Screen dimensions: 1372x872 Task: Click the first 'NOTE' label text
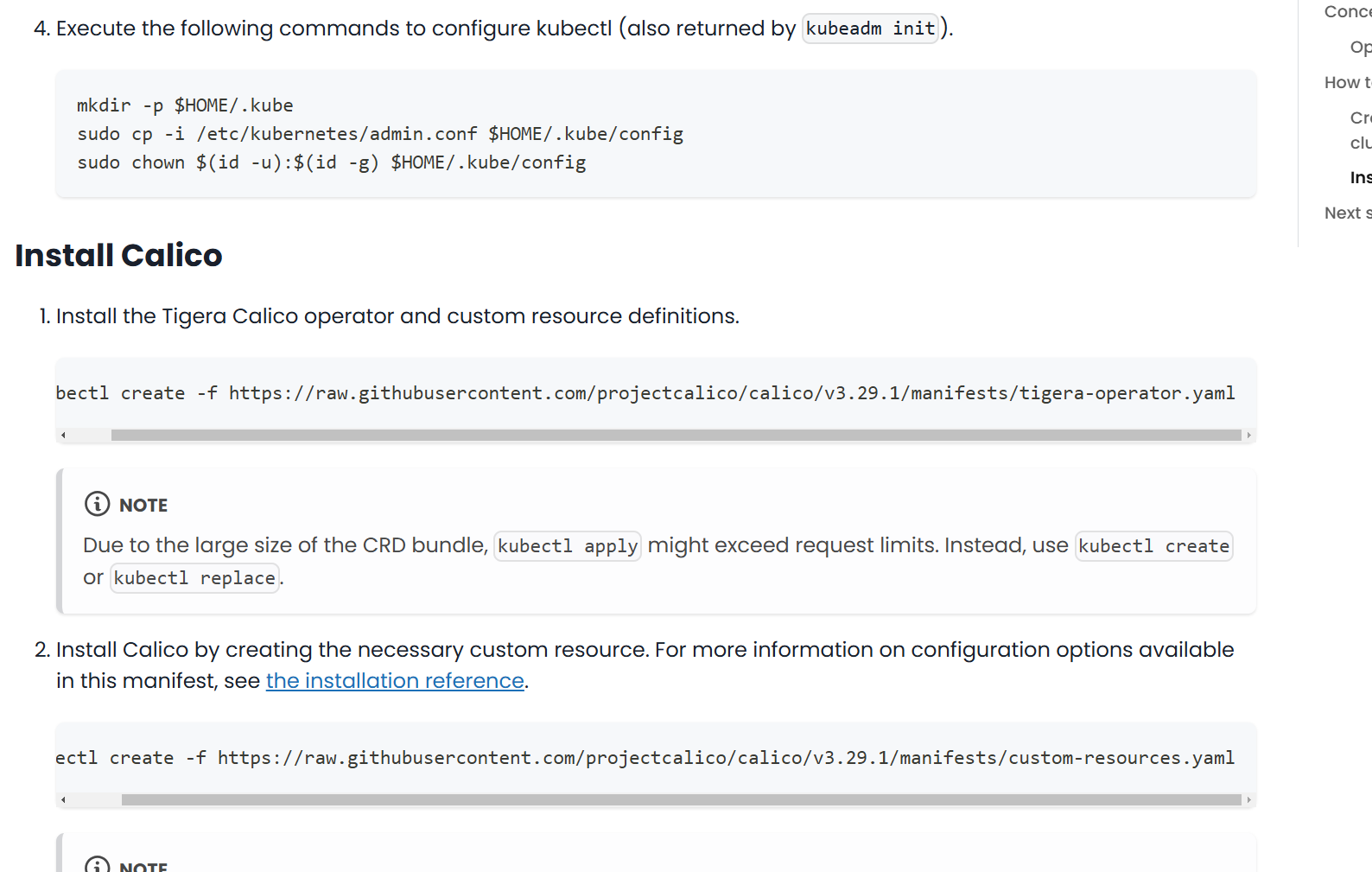tap(143, 505)
